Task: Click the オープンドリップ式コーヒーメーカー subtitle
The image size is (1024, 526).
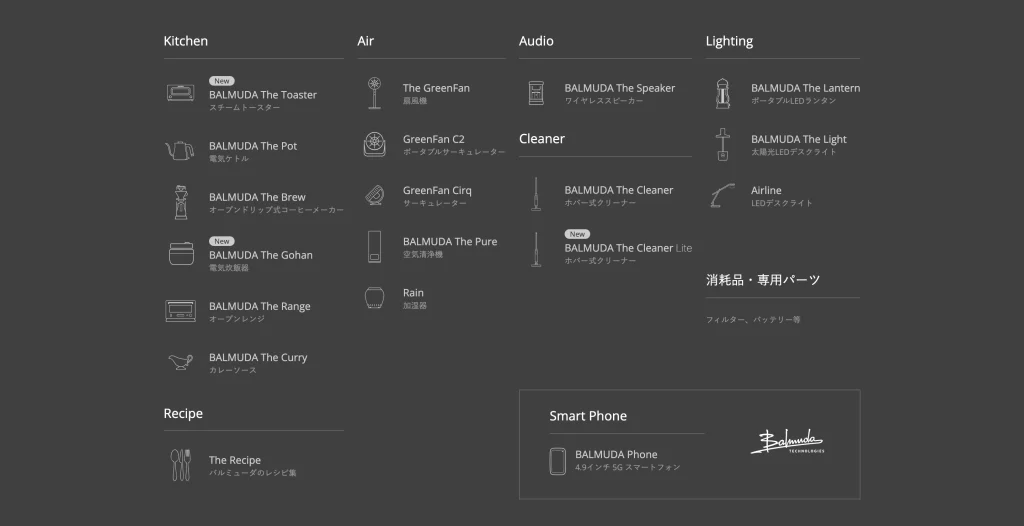Action: point(276,210)
